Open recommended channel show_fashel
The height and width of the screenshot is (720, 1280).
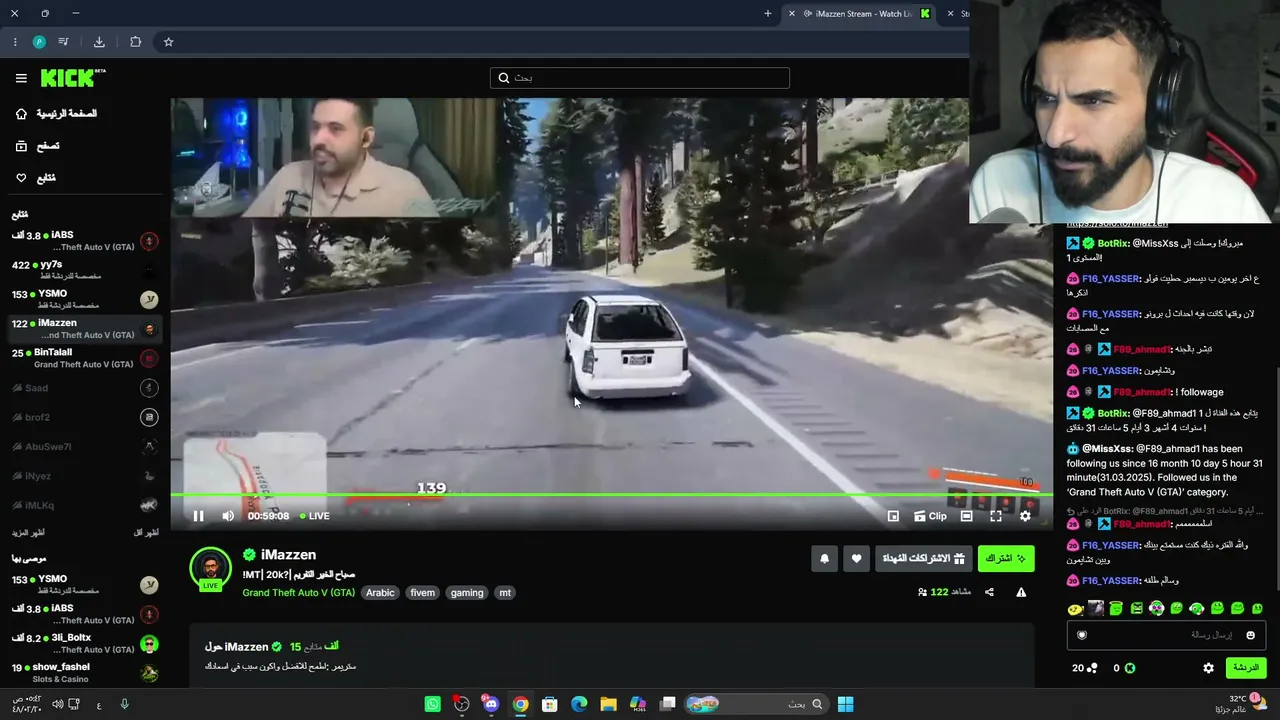click(85, 673)
